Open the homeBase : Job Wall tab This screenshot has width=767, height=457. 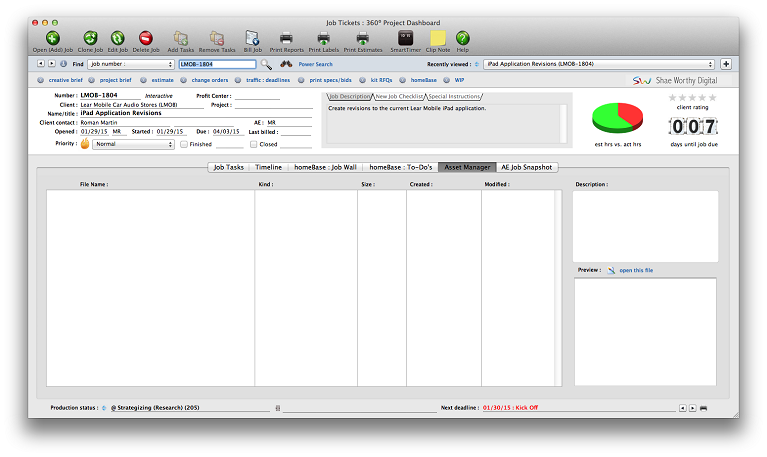325,167
